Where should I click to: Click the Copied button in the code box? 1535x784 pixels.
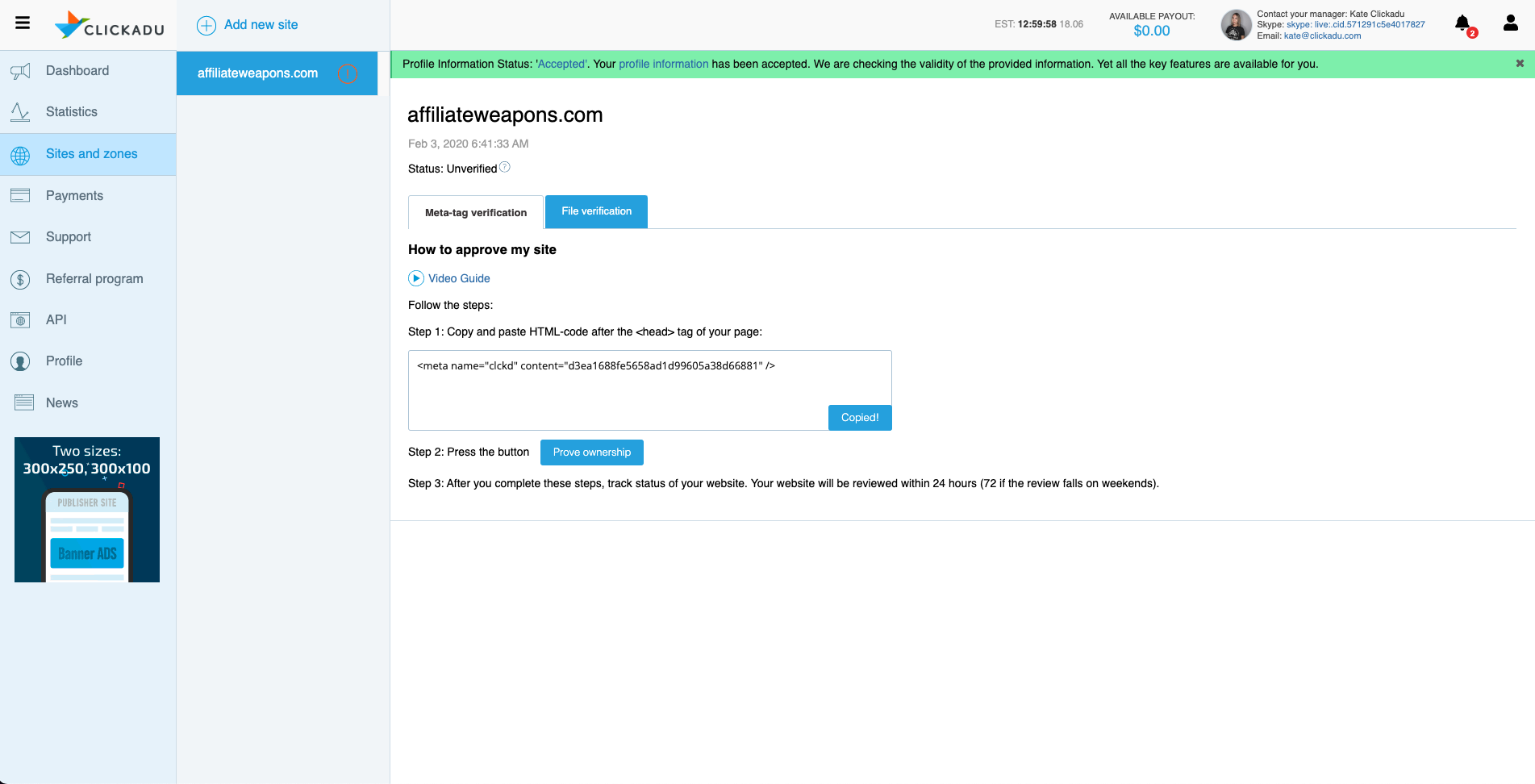click(x=859, y=417)
